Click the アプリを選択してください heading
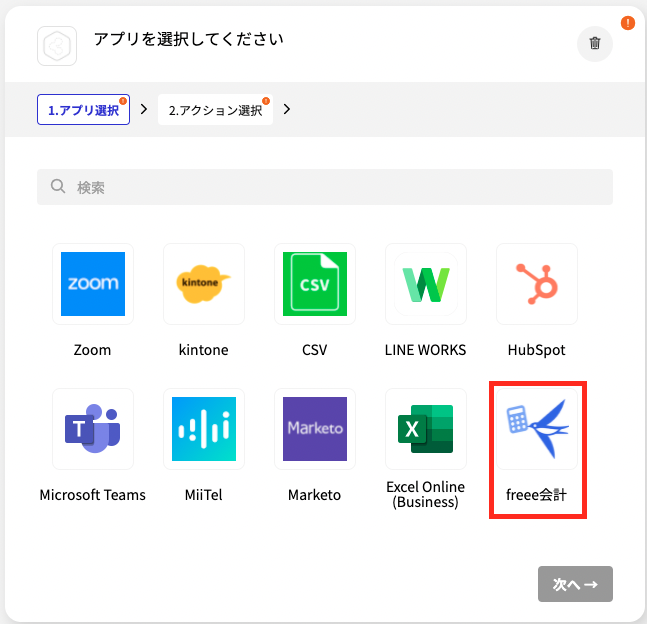Viewport: 647px width, 624px height. click(x=189, y=39)
